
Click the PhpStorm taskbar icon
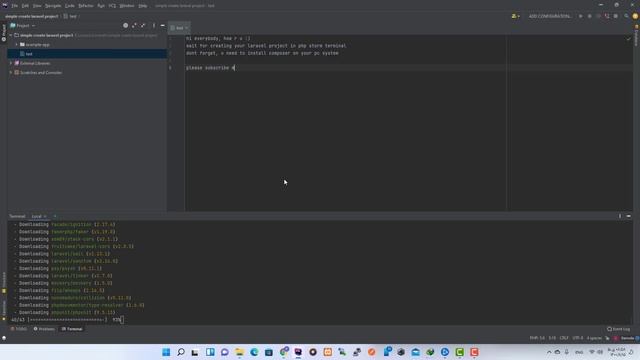pyautogui.click(x=298, y=352)
